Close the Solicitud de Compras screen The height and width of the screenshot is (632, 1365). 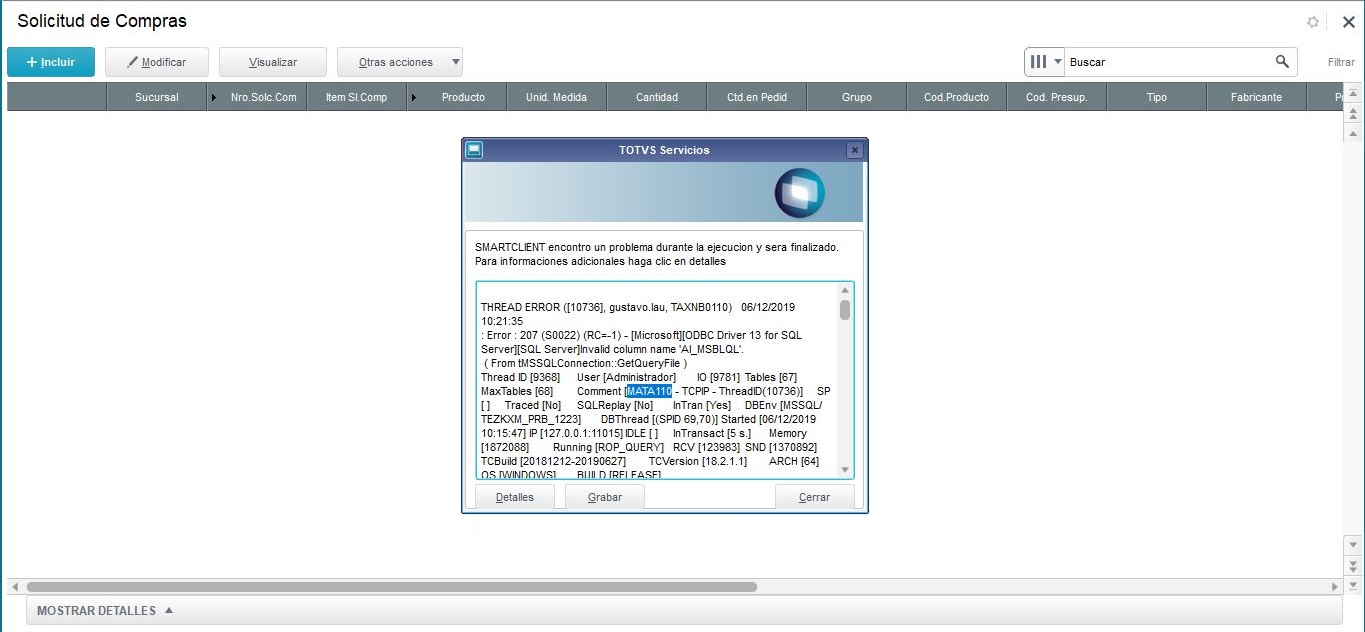(x=1348, y=22)
